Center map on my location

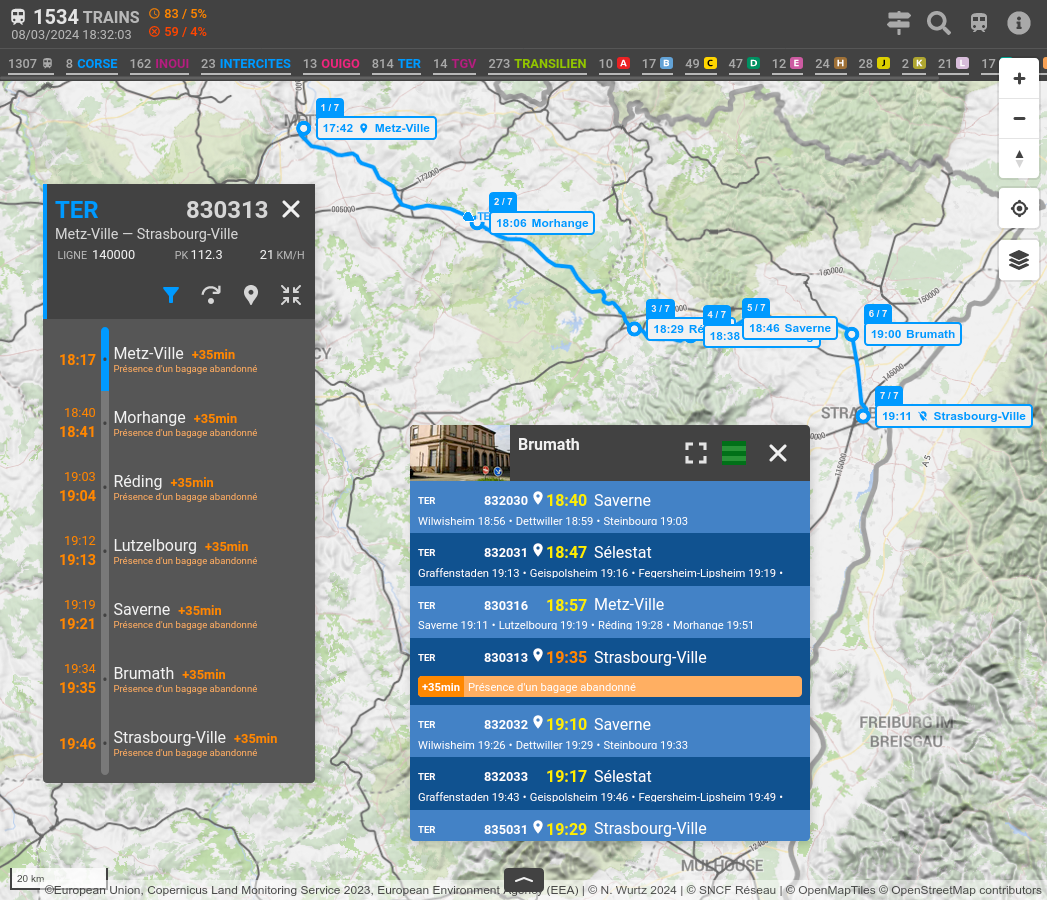(x=1019, y=208)
